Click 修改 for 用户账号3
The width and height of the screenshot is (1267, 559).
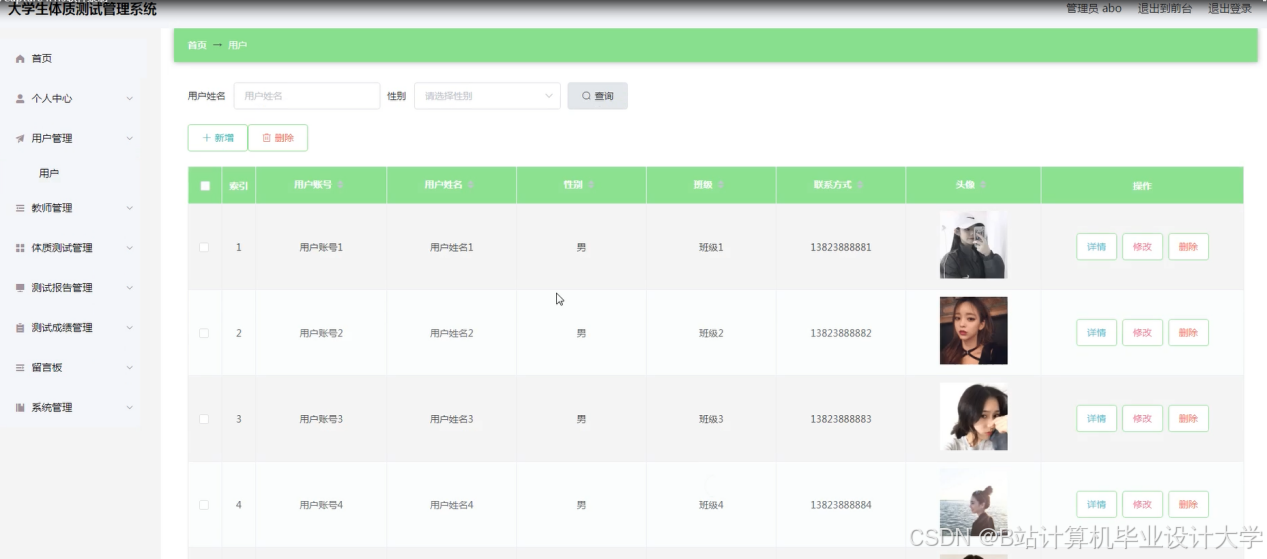point(1142,419)
